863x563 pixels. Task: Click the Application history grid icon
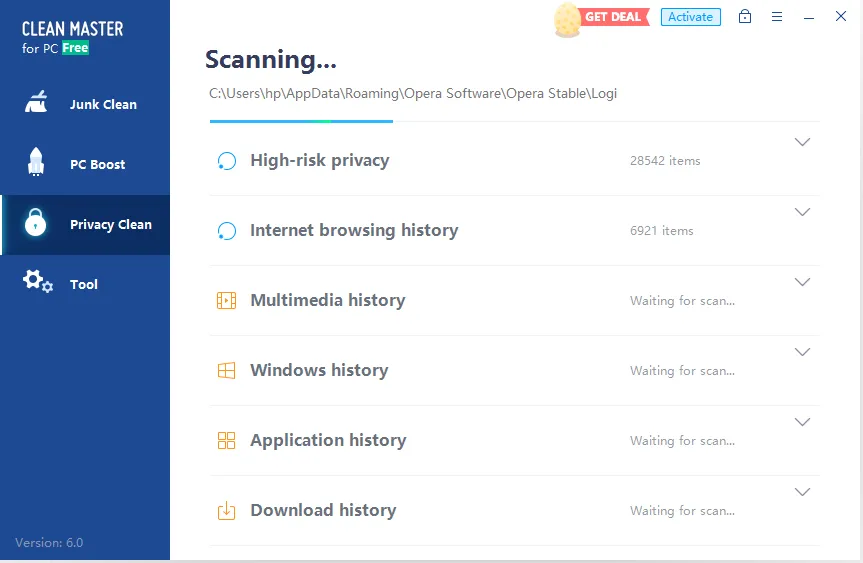click(x=226, y=440)
